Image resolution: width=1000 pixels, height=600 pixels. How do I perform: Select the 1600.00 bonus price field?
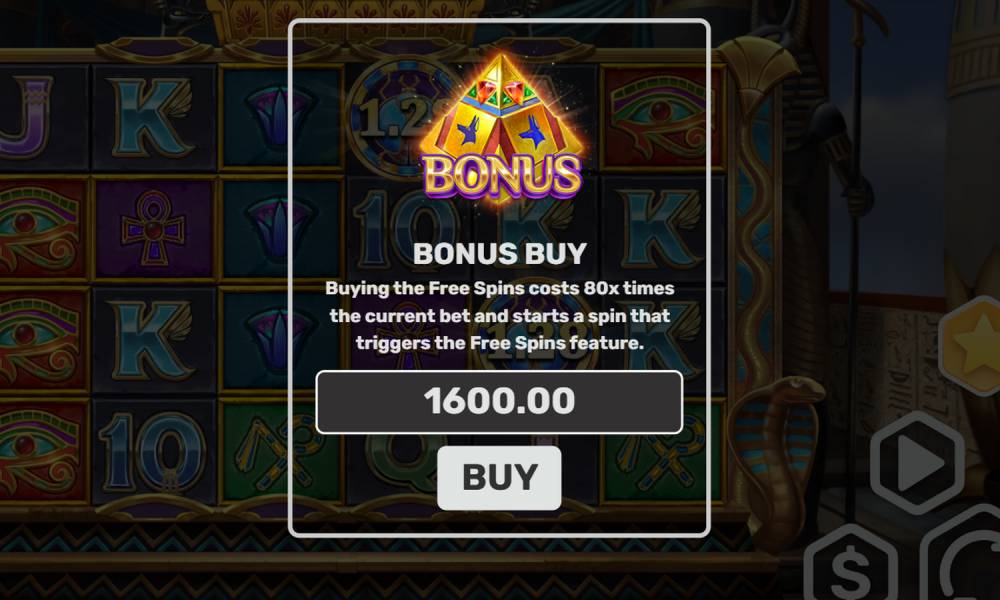499,402
